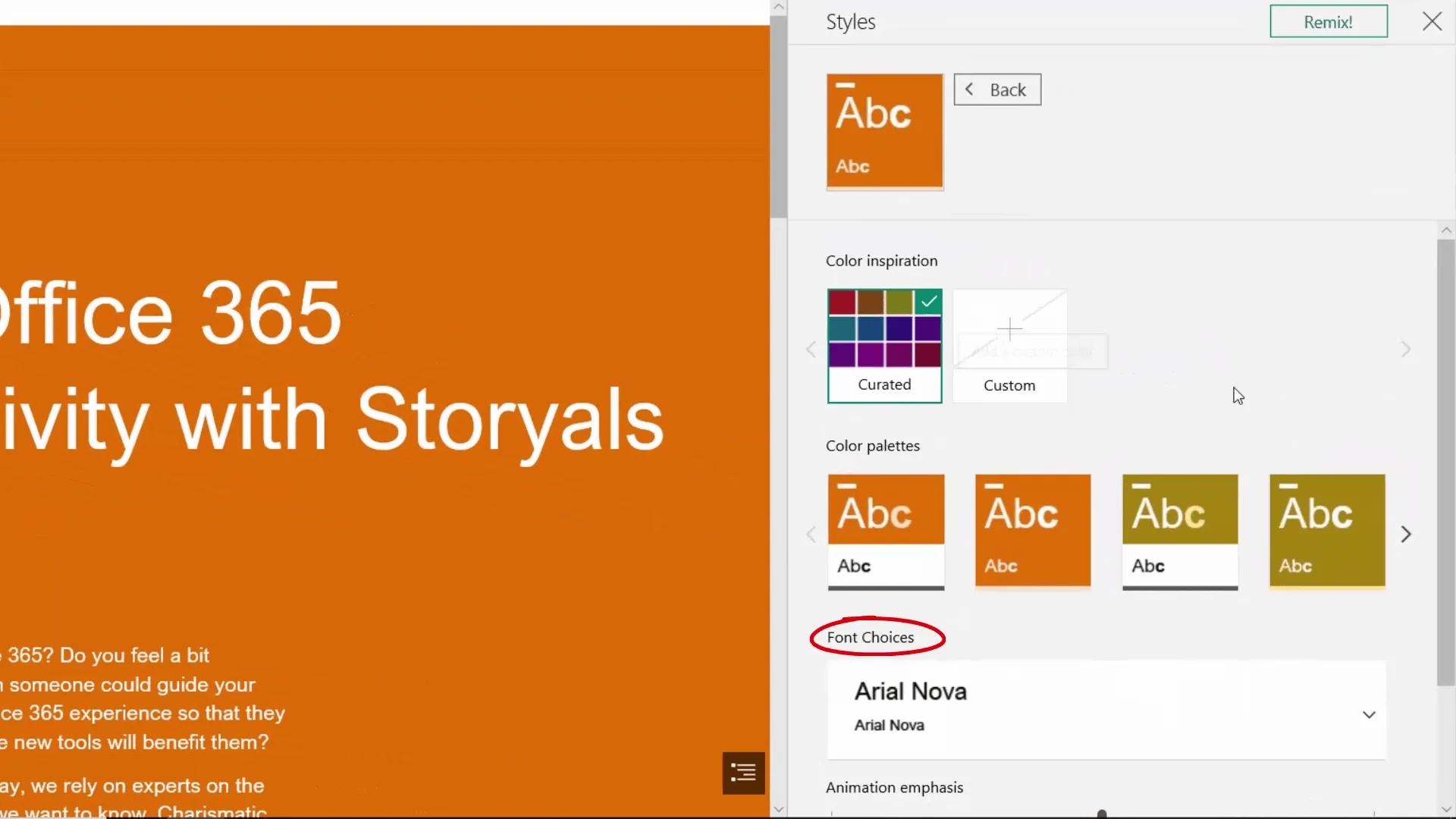Click the body text 'new tools will benefit them?'
Image resolution: width=1456 pixels, height=819 pixels.
point(141,742)
